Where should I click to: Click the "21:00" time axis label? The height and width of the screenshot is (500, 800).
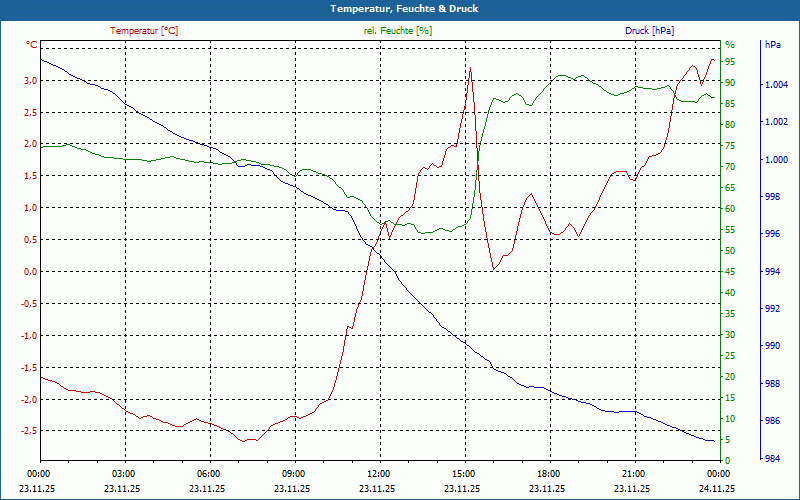coord(633,474)
